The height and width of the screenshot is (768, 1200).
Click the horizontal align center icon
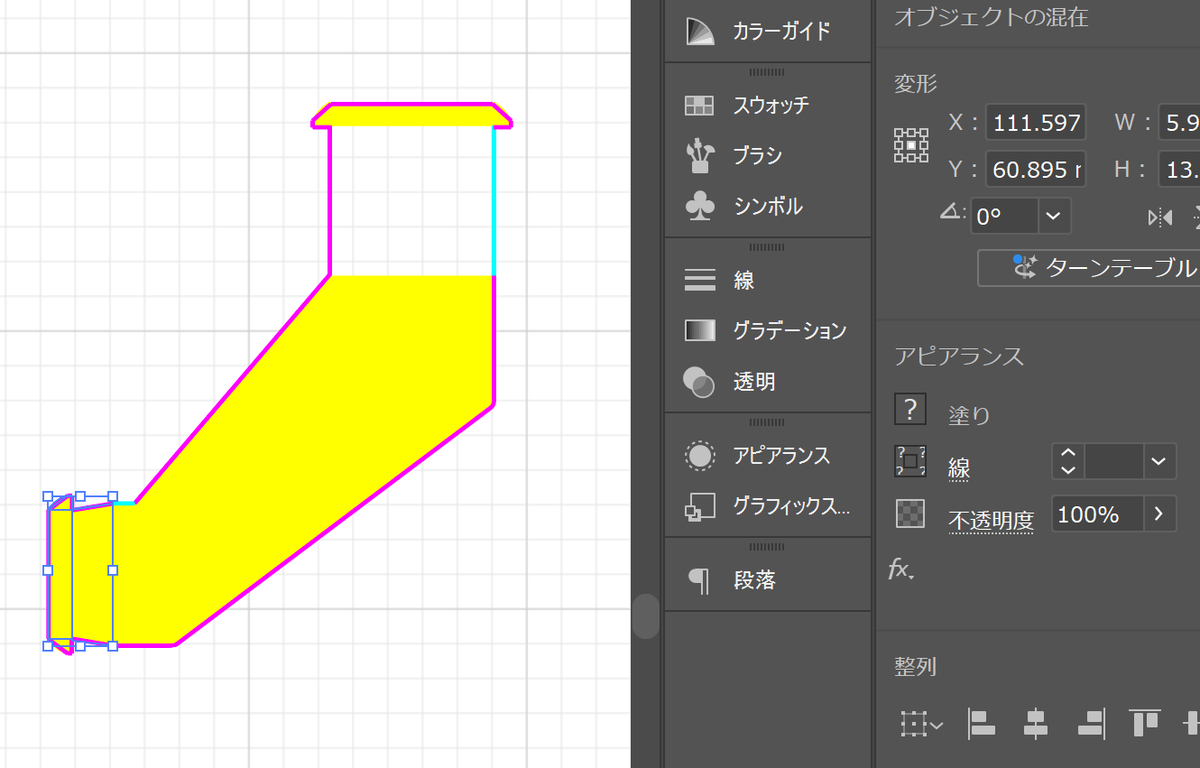[x=1036, y=722]
